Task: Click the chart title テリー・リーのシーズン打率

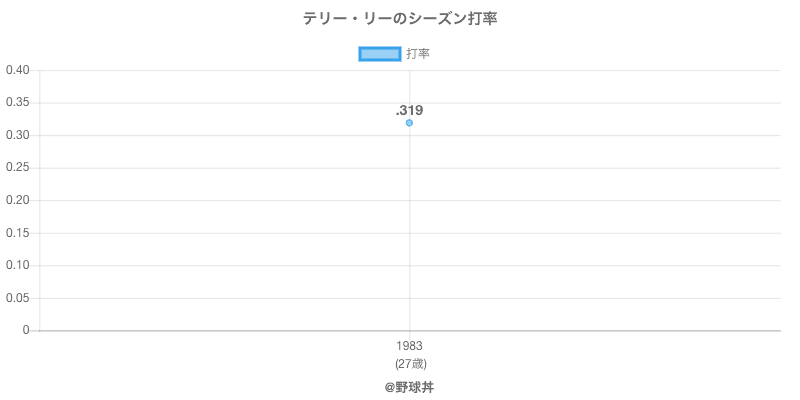Action: point(400,19)
